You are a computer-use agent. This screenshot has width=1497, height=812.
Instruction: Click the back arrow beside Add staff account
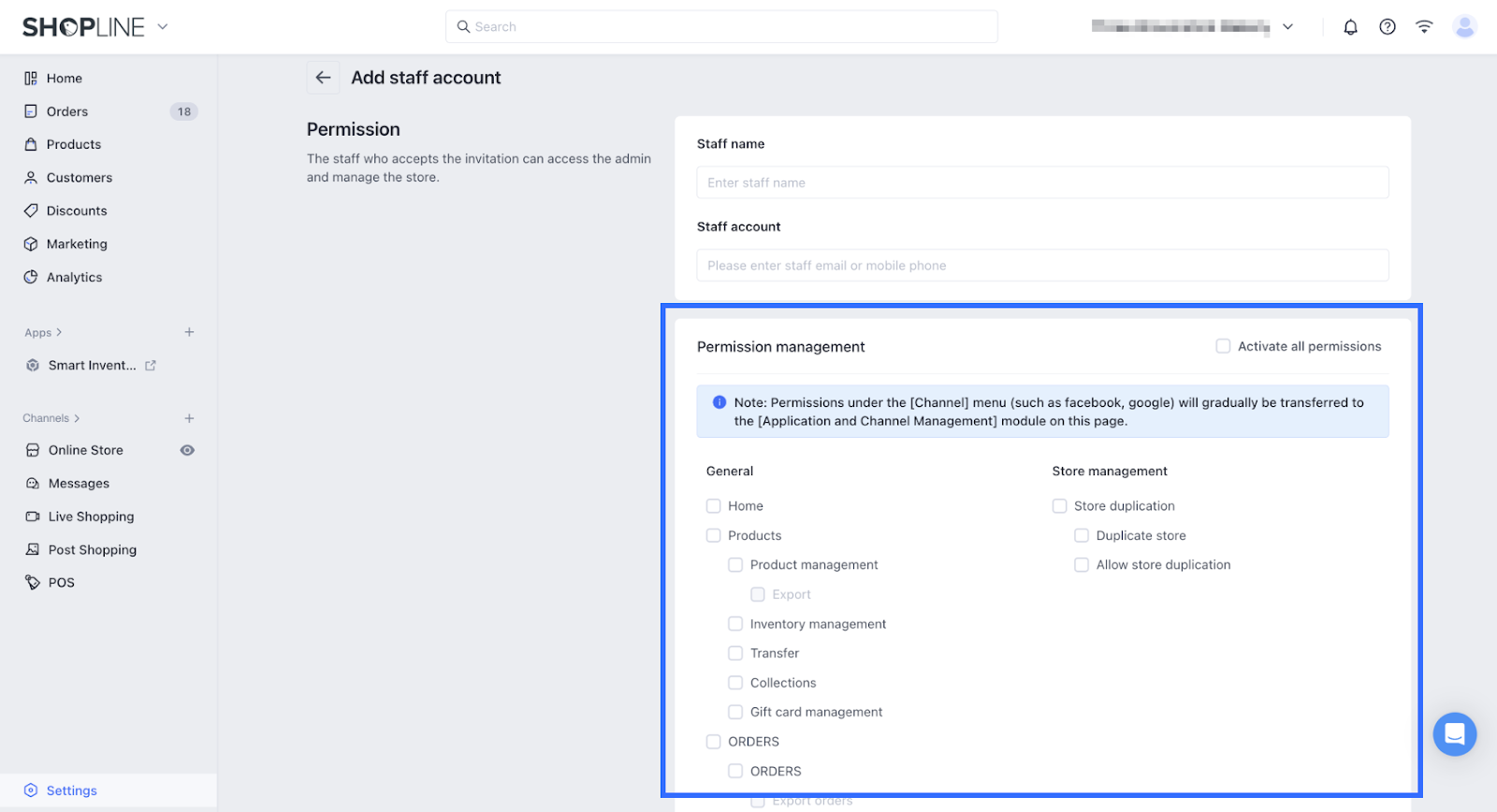[x=323, y=78]
